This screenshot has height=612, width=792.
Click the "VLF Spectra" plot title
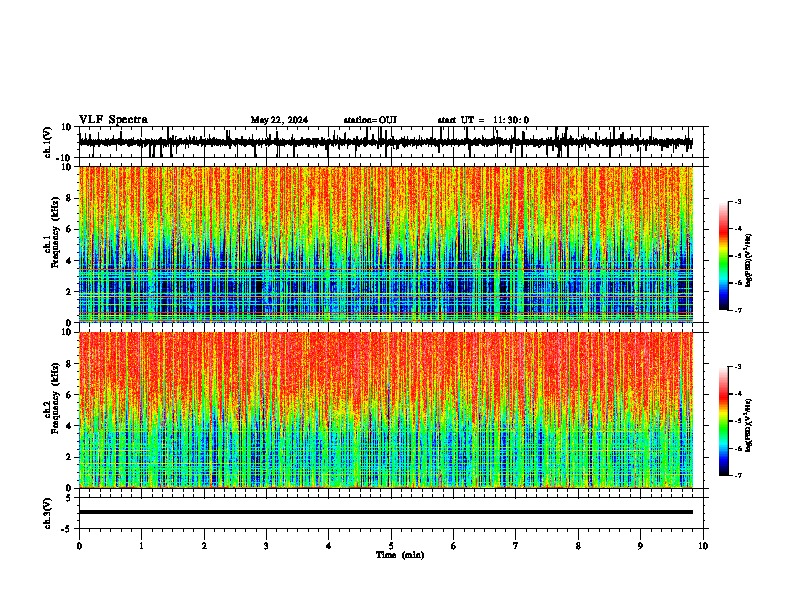point(113,120)
